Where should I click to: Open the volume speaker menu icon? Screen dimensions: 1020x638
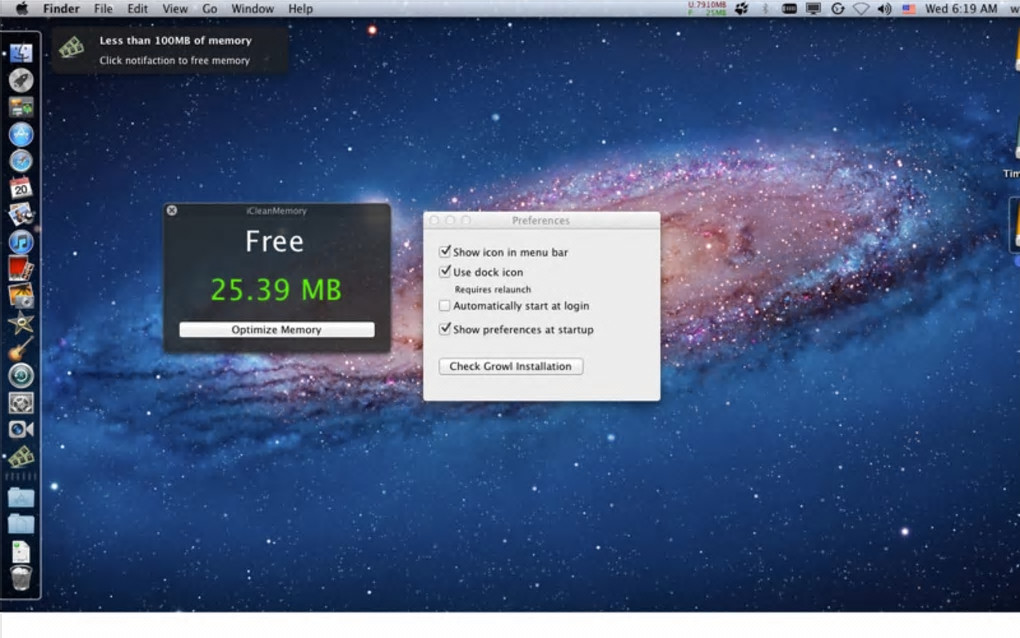click(884, 8)
